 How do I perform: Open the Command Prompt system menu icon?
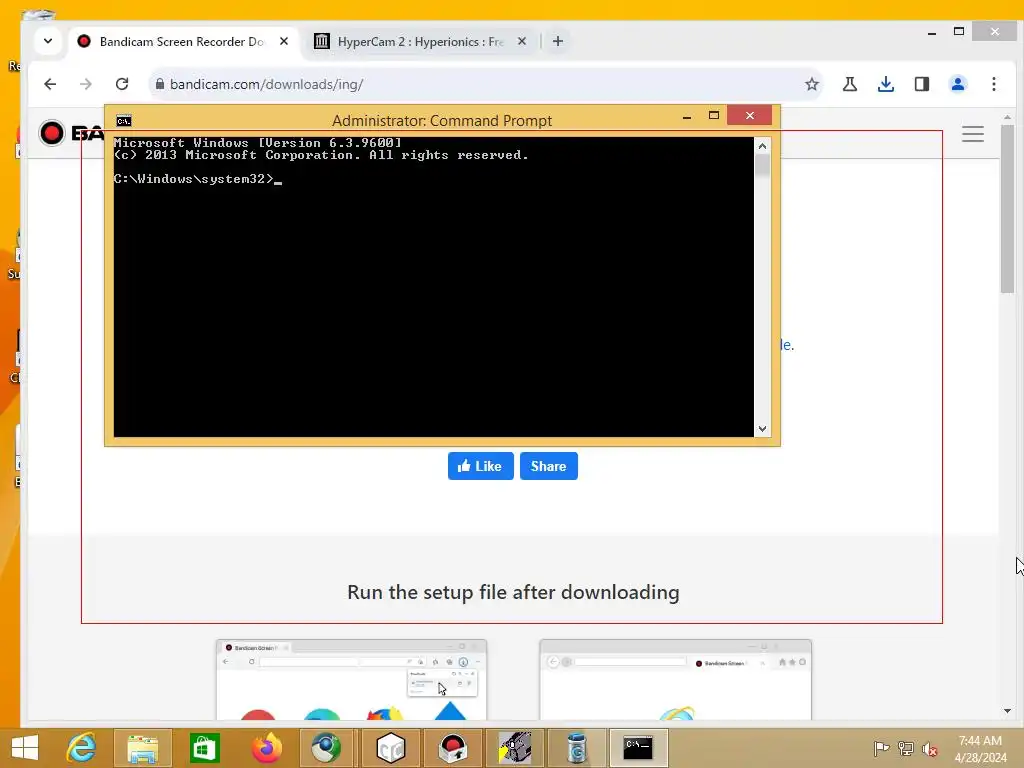click(x=123, y=121)
